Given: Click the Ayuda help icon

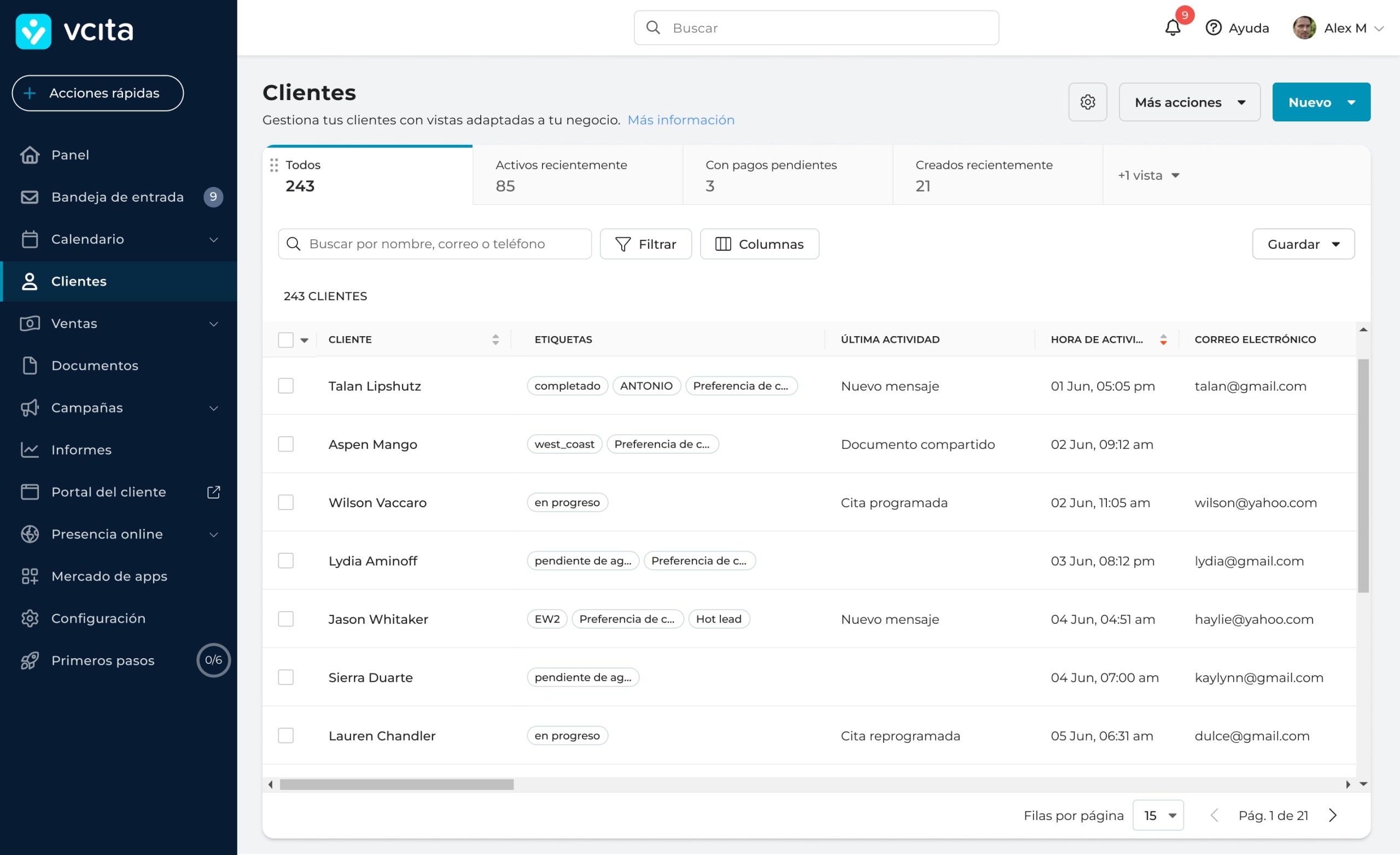Looking at the screenshot, I should coord(1213,28).
